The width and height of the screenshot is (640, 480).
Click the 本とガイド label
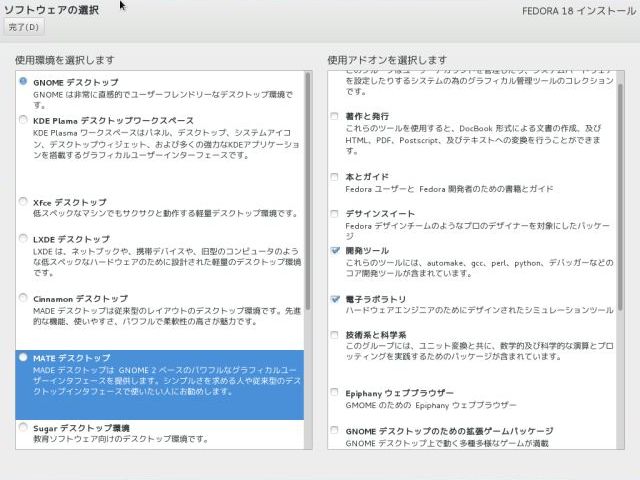pos(367,177)
